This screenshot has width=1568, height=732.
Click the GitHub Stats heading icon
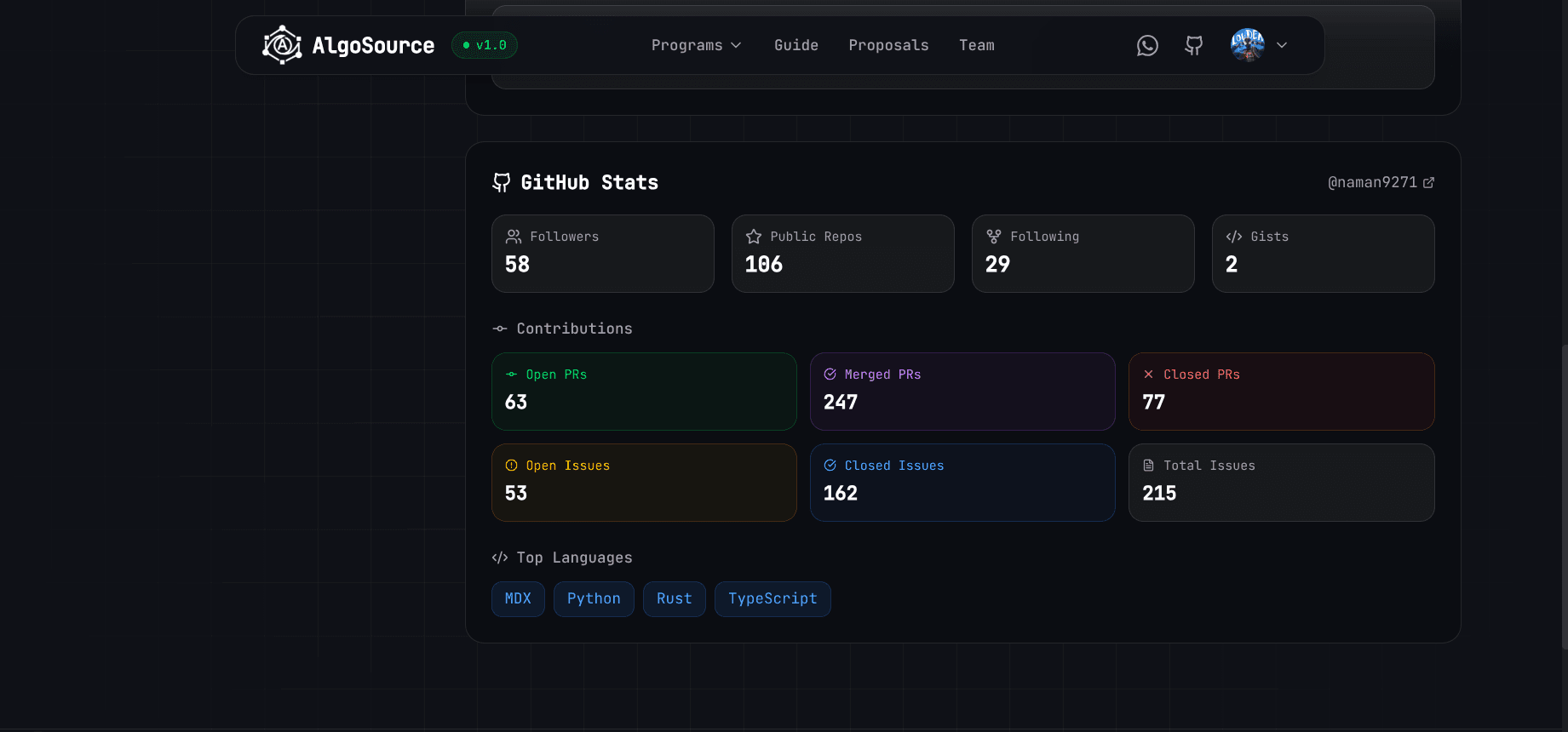coord(502,182)
